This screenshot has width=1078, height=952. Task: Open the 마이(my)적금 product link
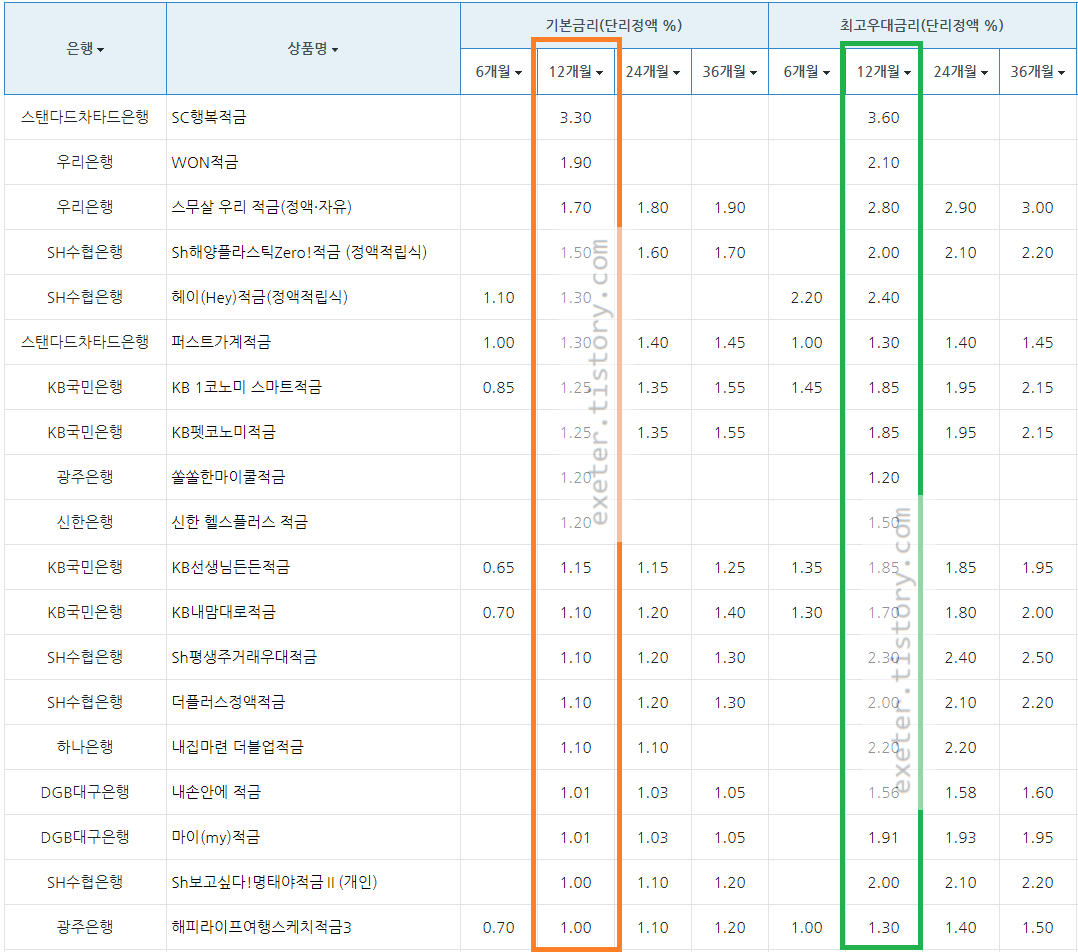click(x=216, y=837)
